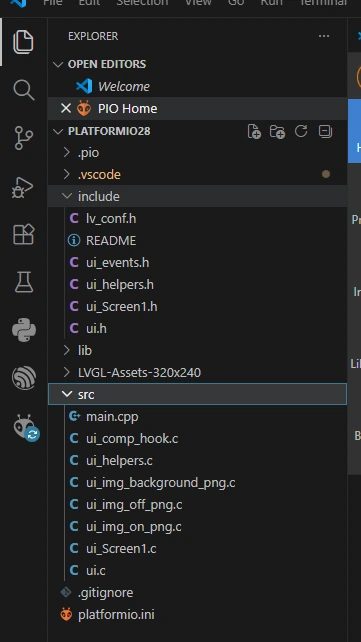The height and width of the screenshot is (642, 361).
Task: Open Run and Debug view
Action: point(23,187)
